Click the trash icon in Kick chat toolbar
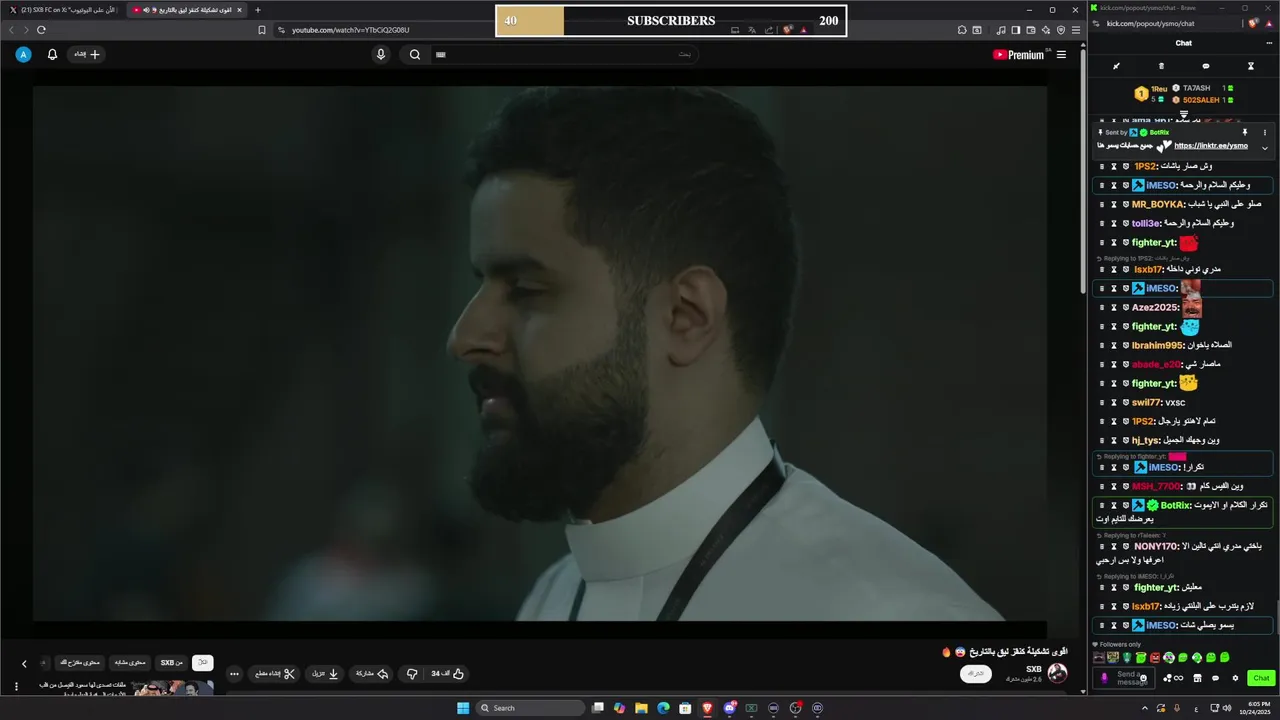This screenshot has height=720, width=1280. point(1161,66)
